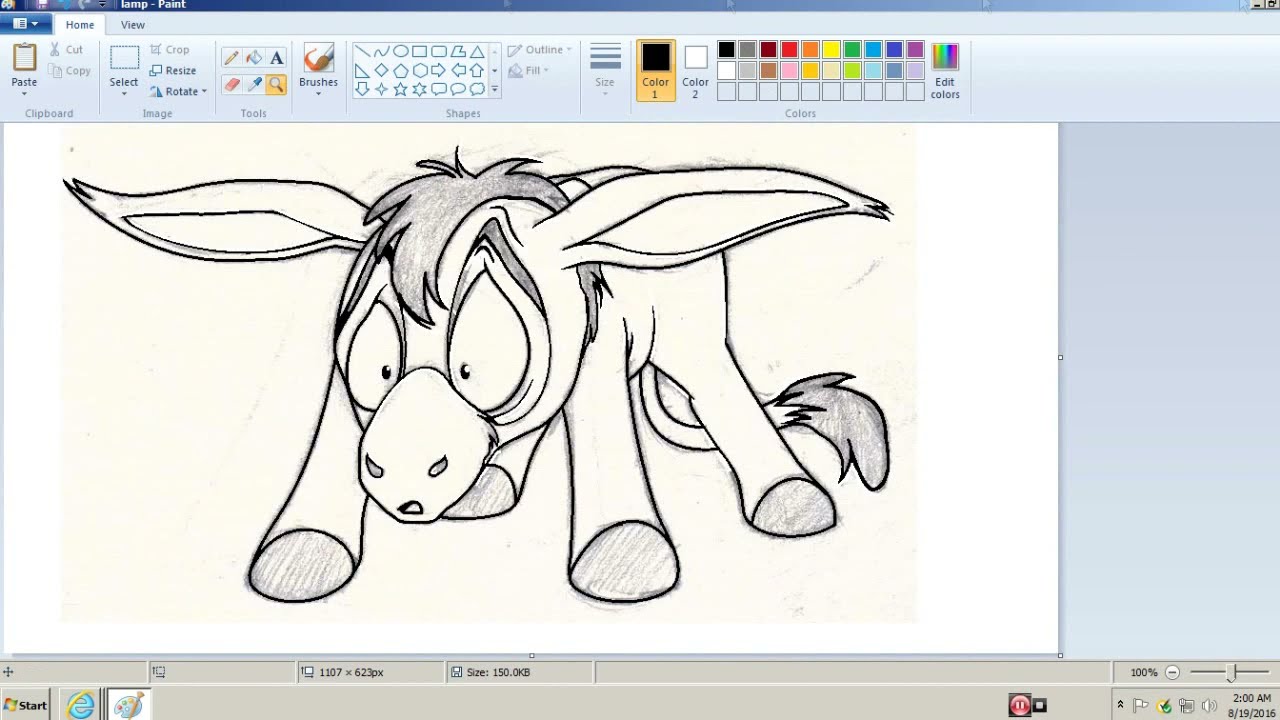Select the Magnifier tool
The width and height of the screenshot is (1280, 720).
[x=277, y=85]
